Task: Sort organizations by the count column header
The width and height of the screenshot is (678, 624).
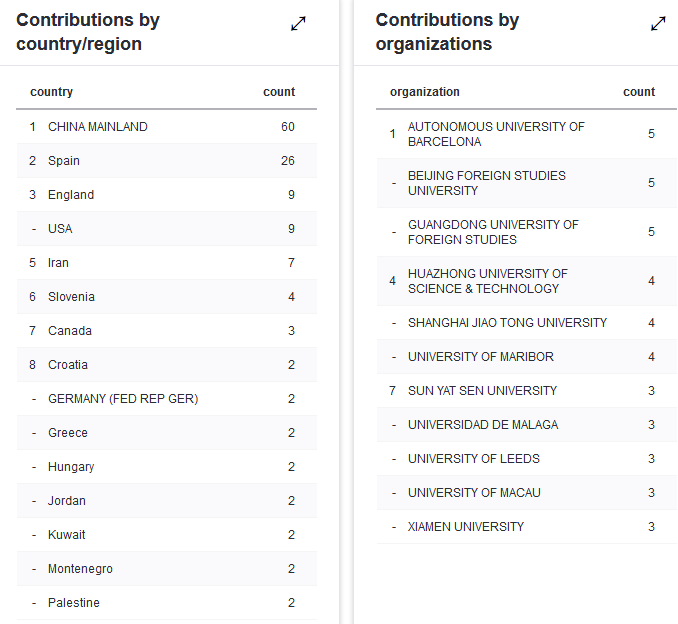Action: point(639,92)
